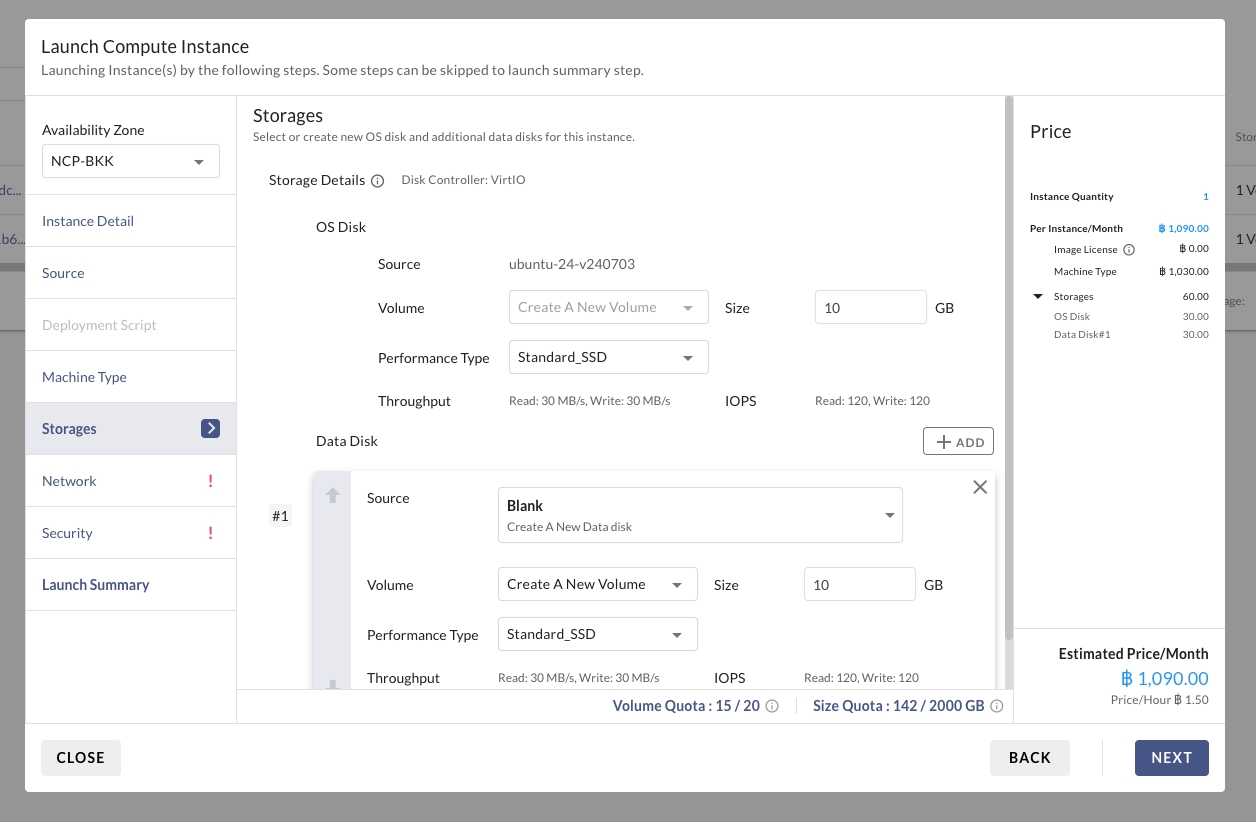1256x822 pixels.
Task: Click the Size Quota info icon
Action: (x=996, y=706)
